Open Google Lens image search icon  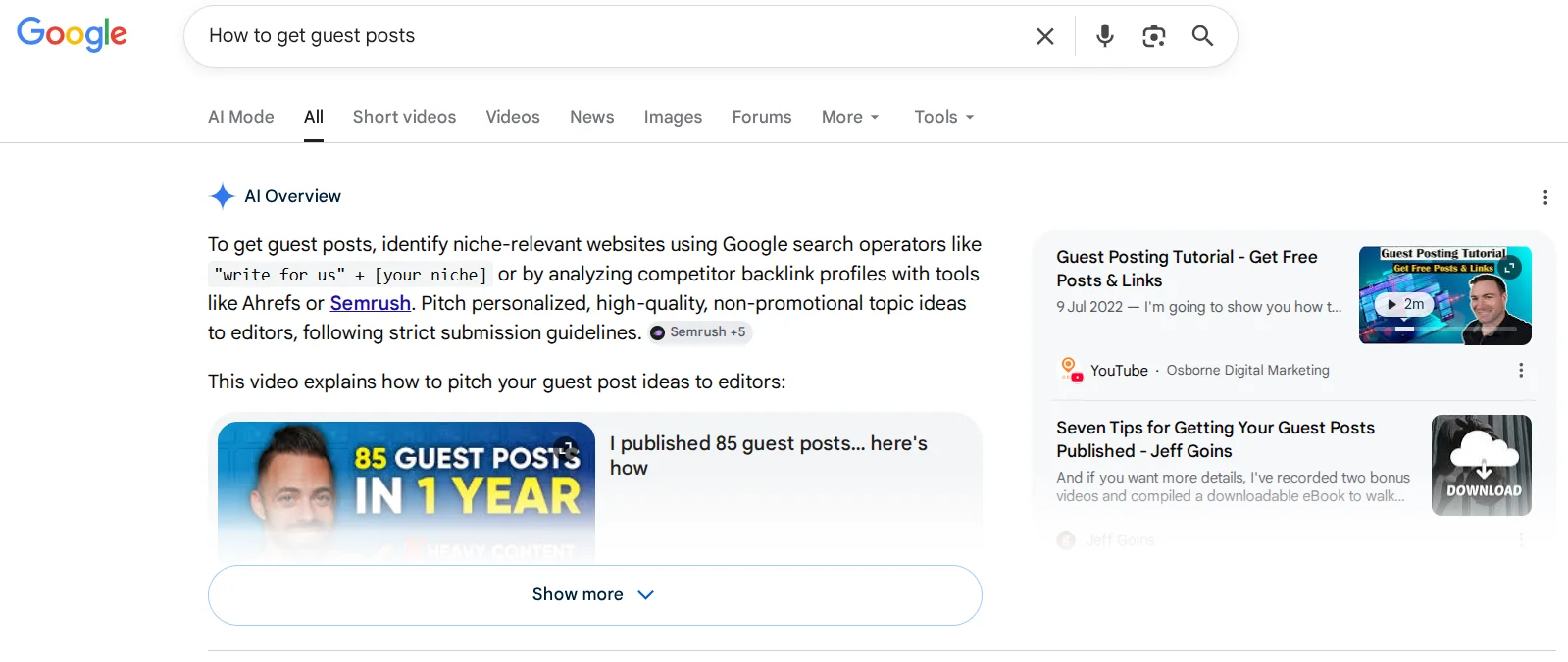click(1154, 36)
